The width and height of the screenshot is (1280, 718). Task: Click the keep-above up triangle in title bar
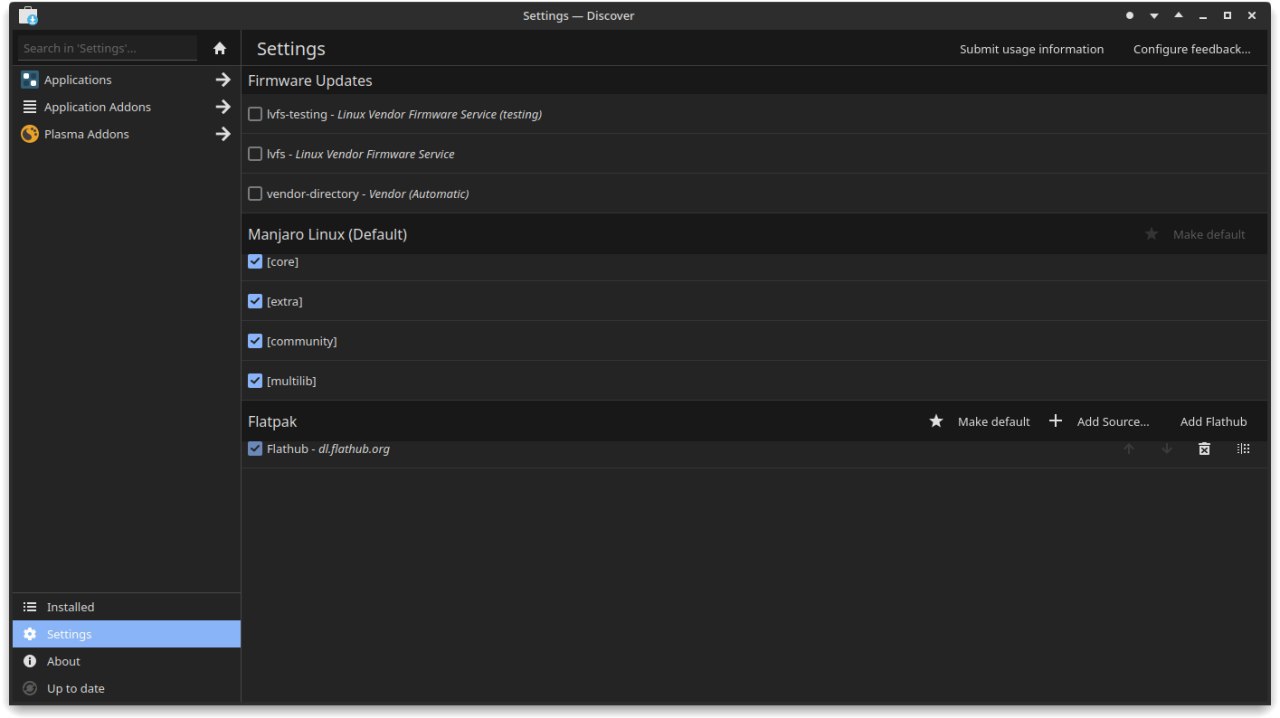tap(1178, 16)
